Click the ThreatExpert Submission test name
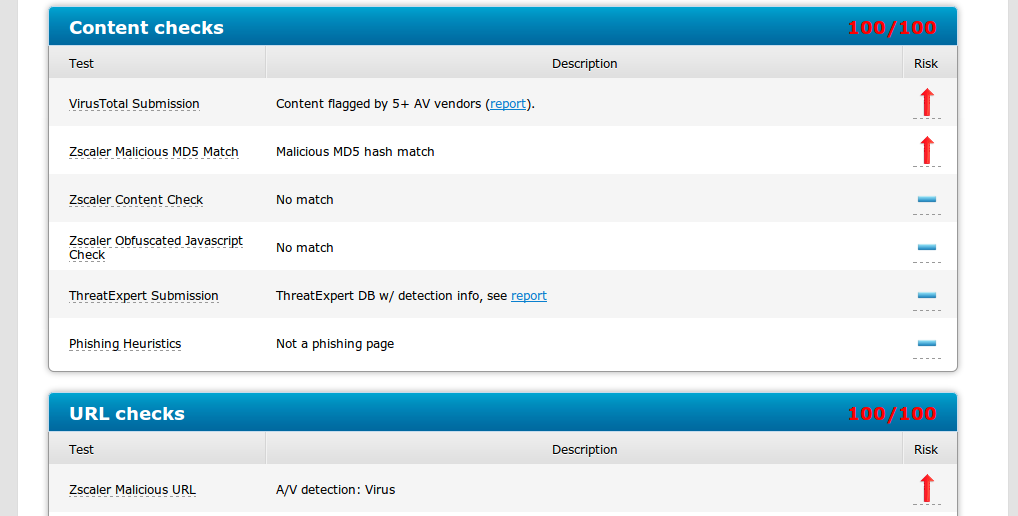 point(144,296)
